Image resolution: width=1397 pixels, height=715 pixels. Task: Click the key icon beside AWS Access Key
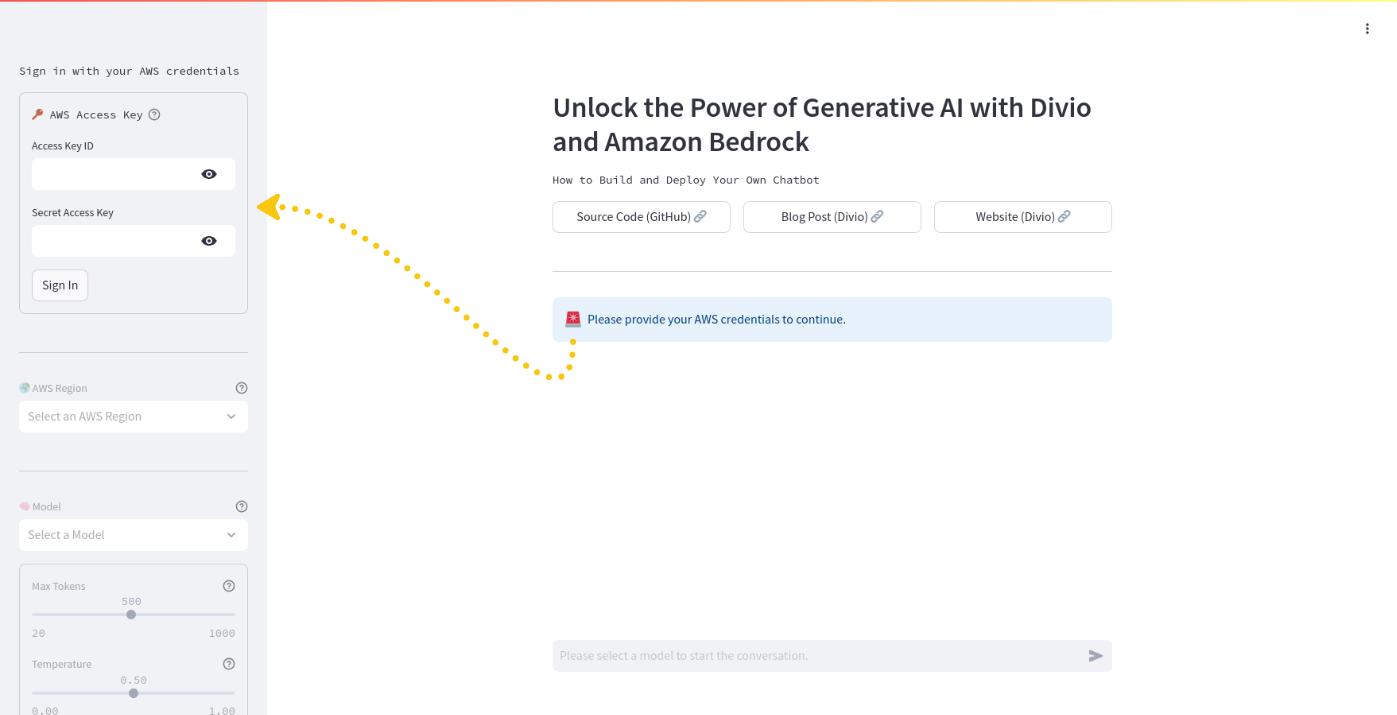38,114
